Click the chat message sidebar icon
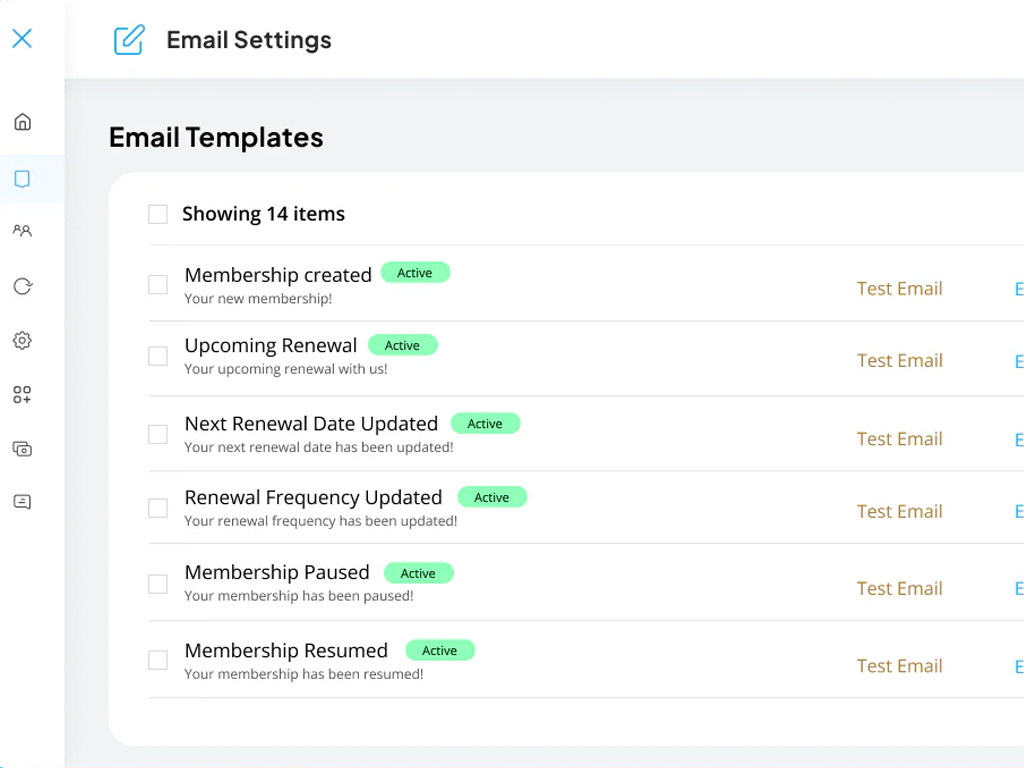Screen dimensions: 1024x768 22,502
